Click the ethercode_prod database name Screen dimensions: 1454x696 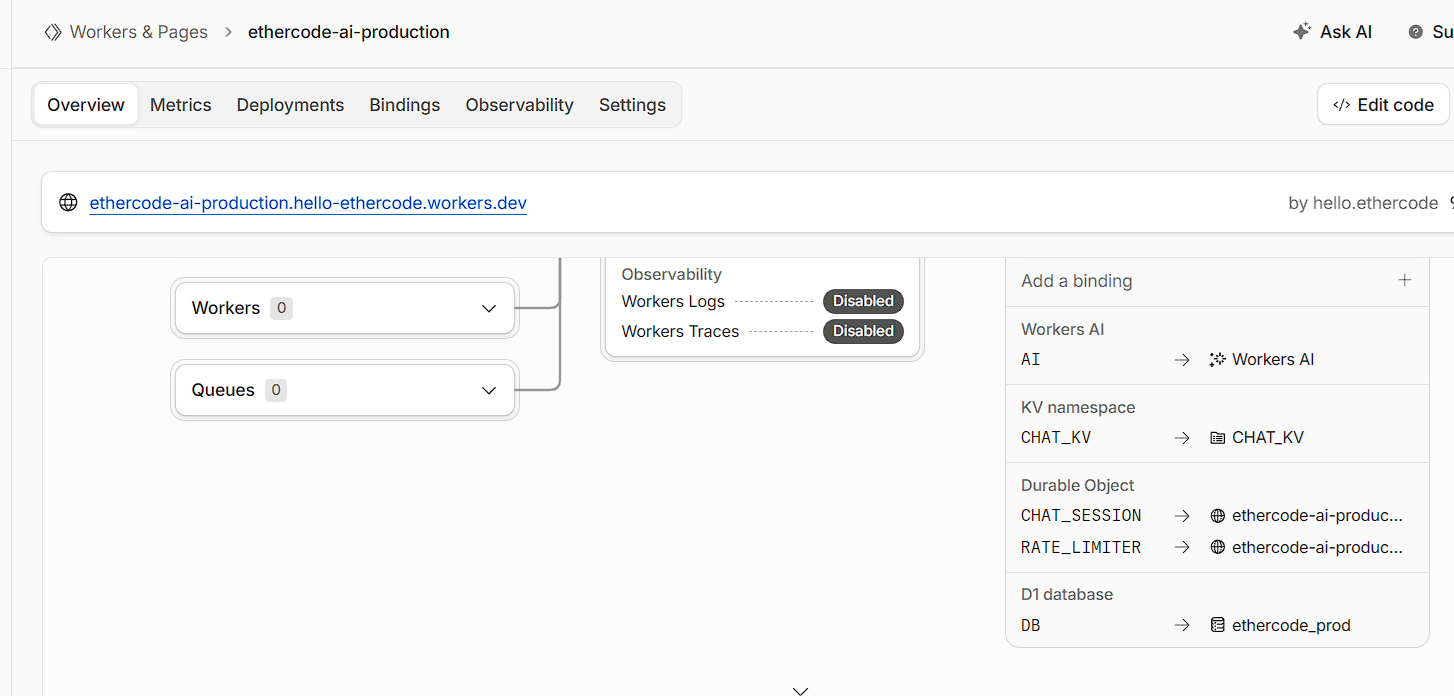tap(1291, 625)
